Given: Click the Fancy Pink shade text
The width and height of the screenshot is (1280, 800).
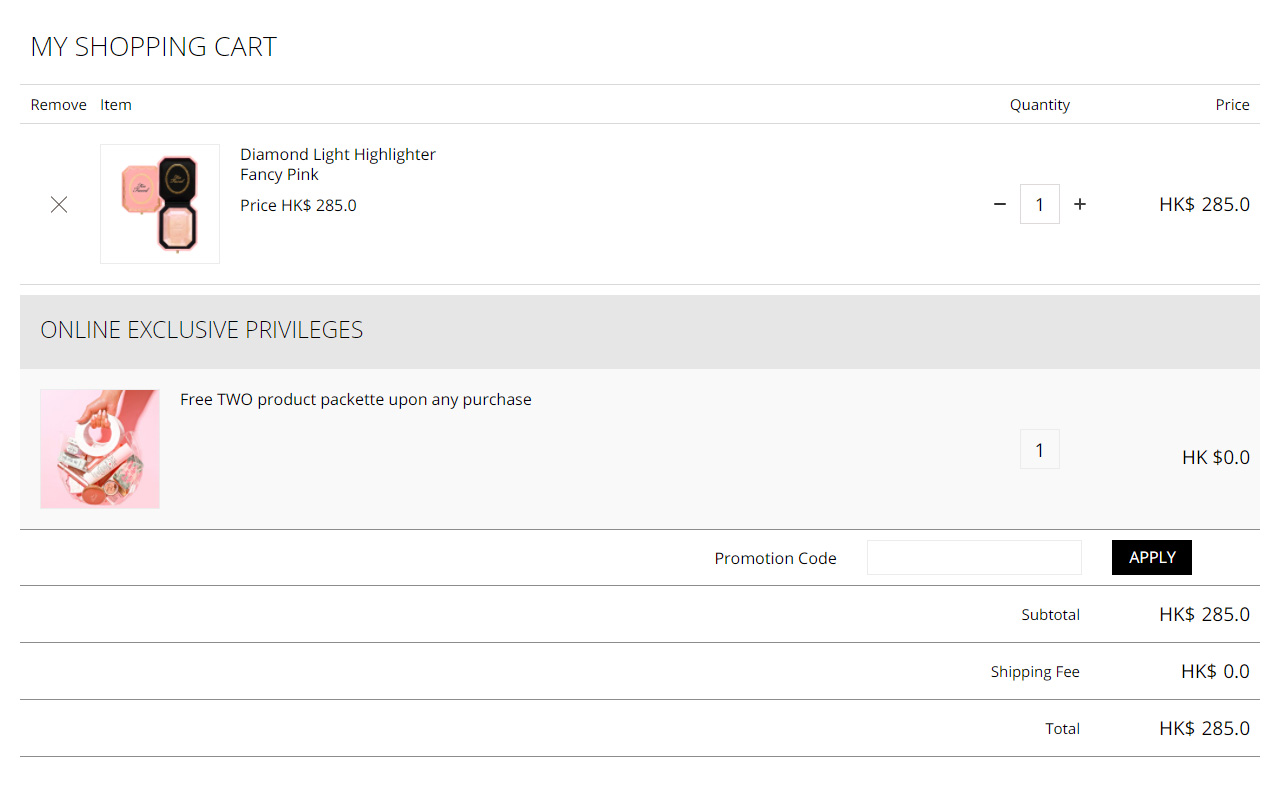Looking at the screenshot, I should coord(279,174).
